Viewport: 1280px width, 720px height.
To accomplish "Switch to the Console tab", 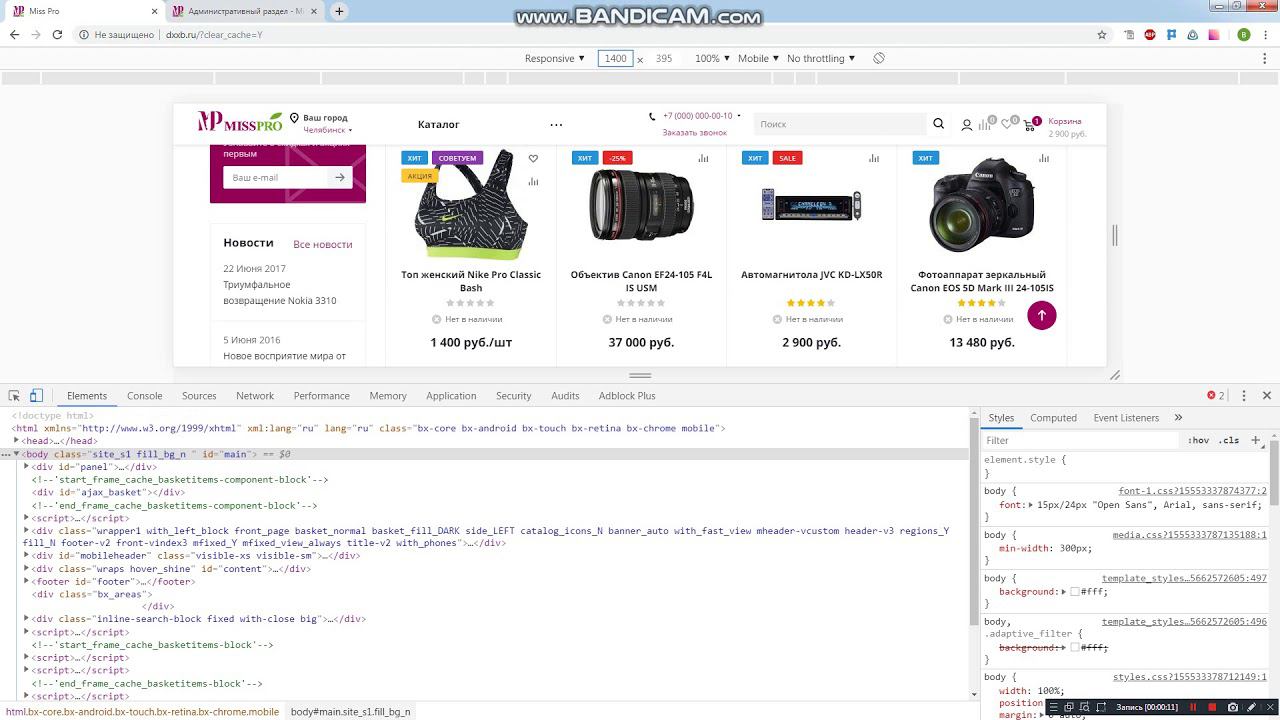I will coord(144,395).
